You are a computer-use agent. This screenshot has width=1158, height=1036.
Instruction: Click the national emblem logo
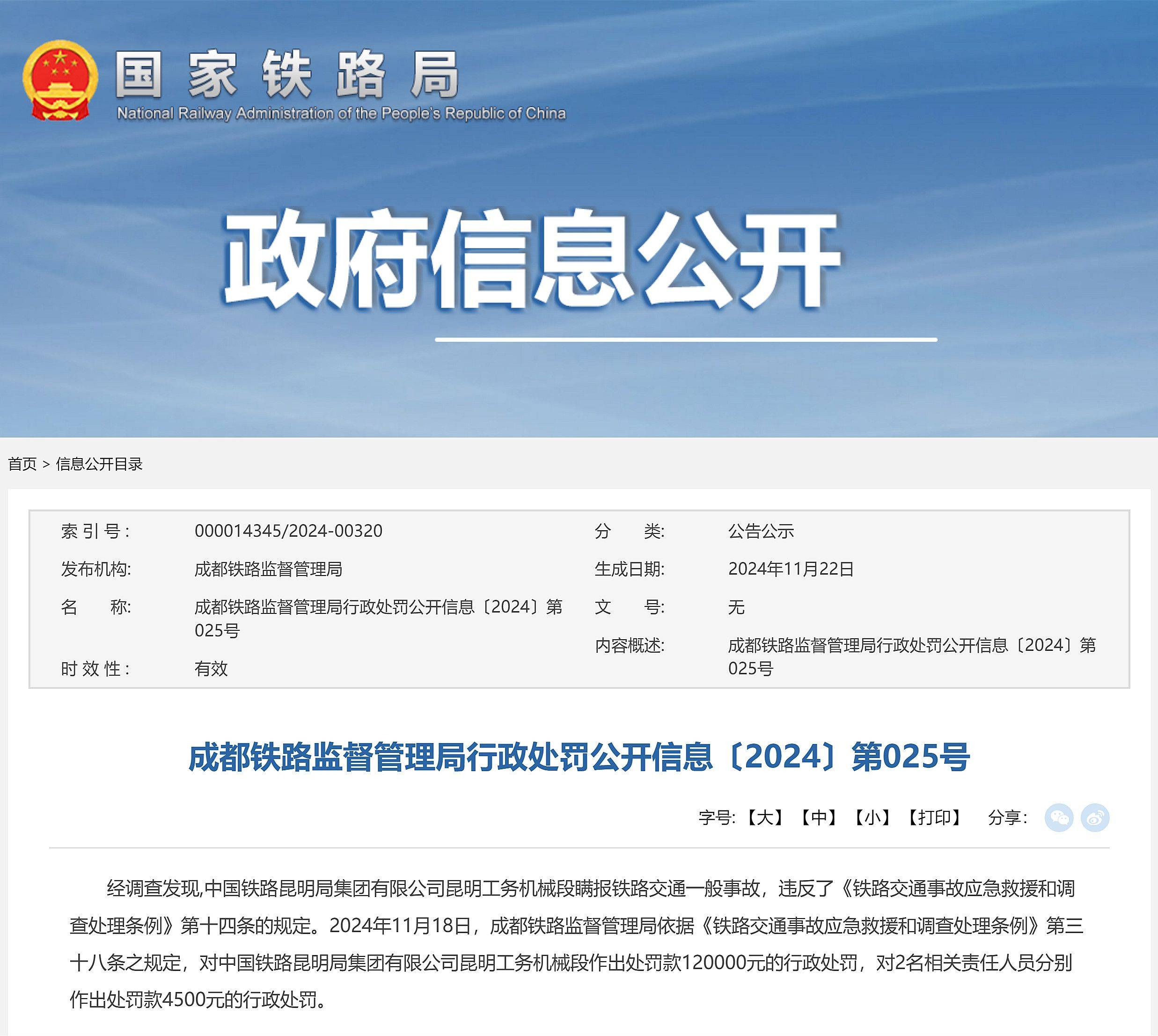pos(60,80)
